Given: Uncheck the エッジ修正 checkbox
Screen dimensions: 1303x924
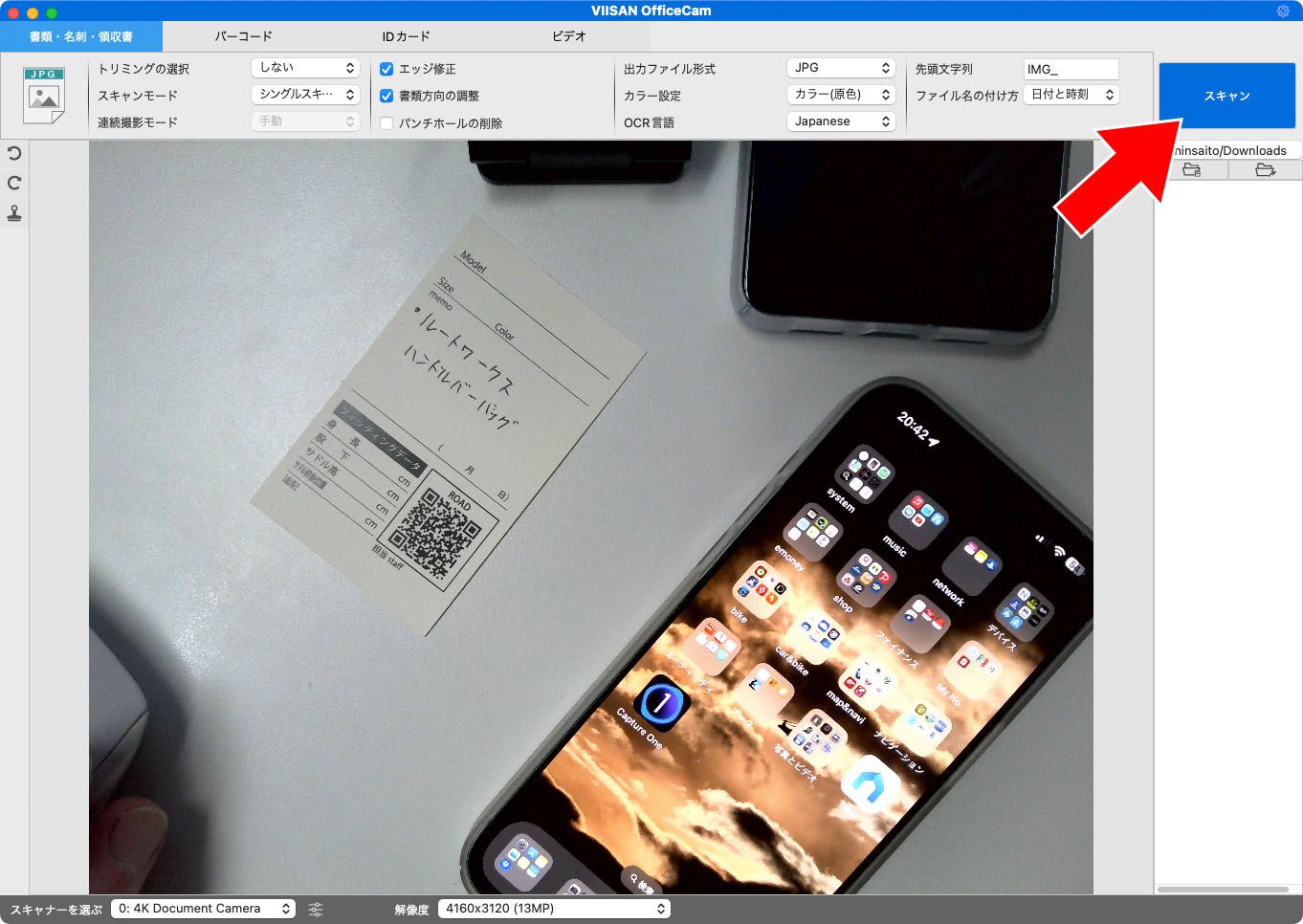Looking at the screenshot, I should (x=386, y=69).
